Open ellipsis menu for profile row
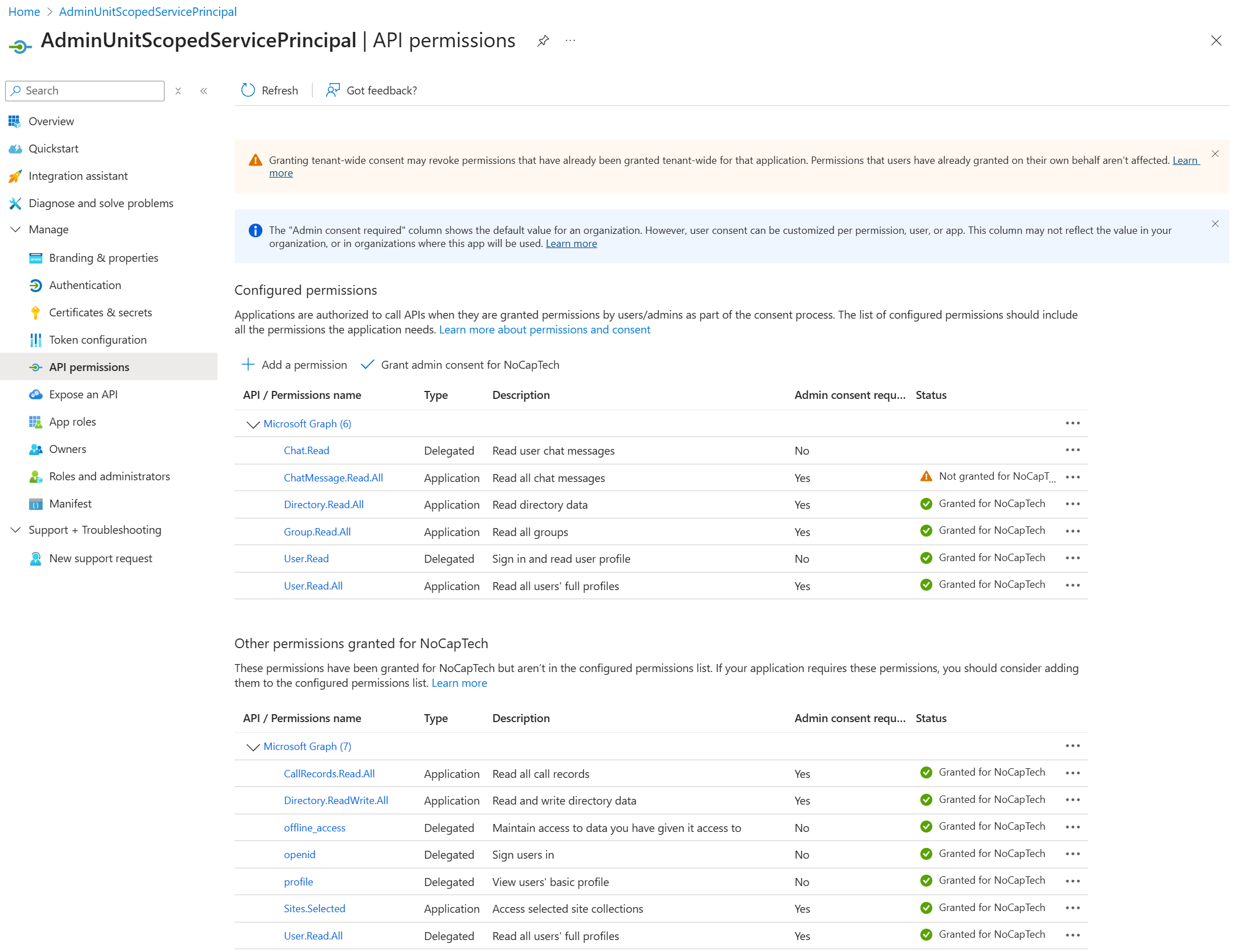This screenshot has width=1234, height=952. pos(1073,881)
